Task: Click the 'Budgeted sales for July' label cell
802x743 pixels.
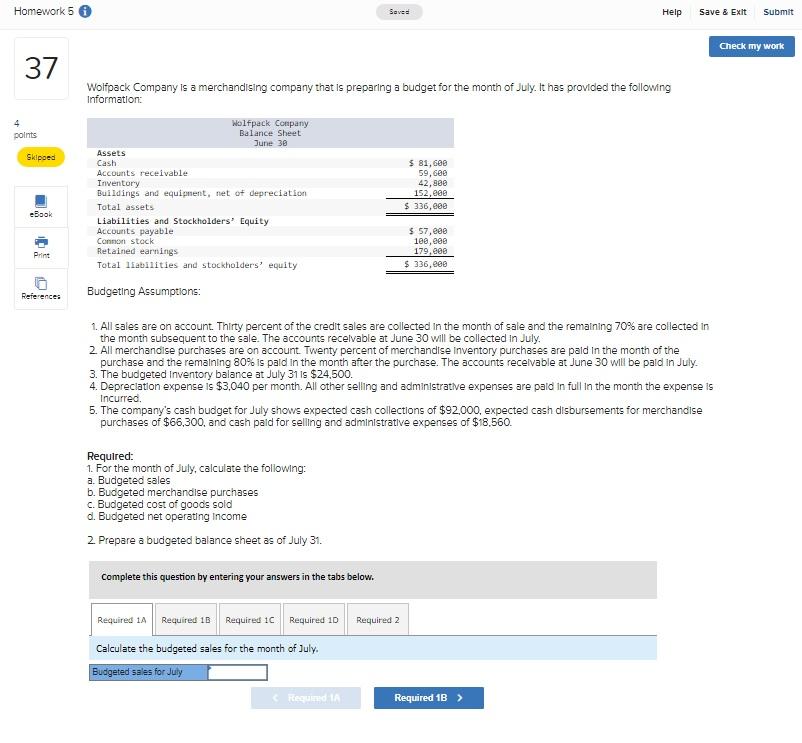Action: click(148, 672)
